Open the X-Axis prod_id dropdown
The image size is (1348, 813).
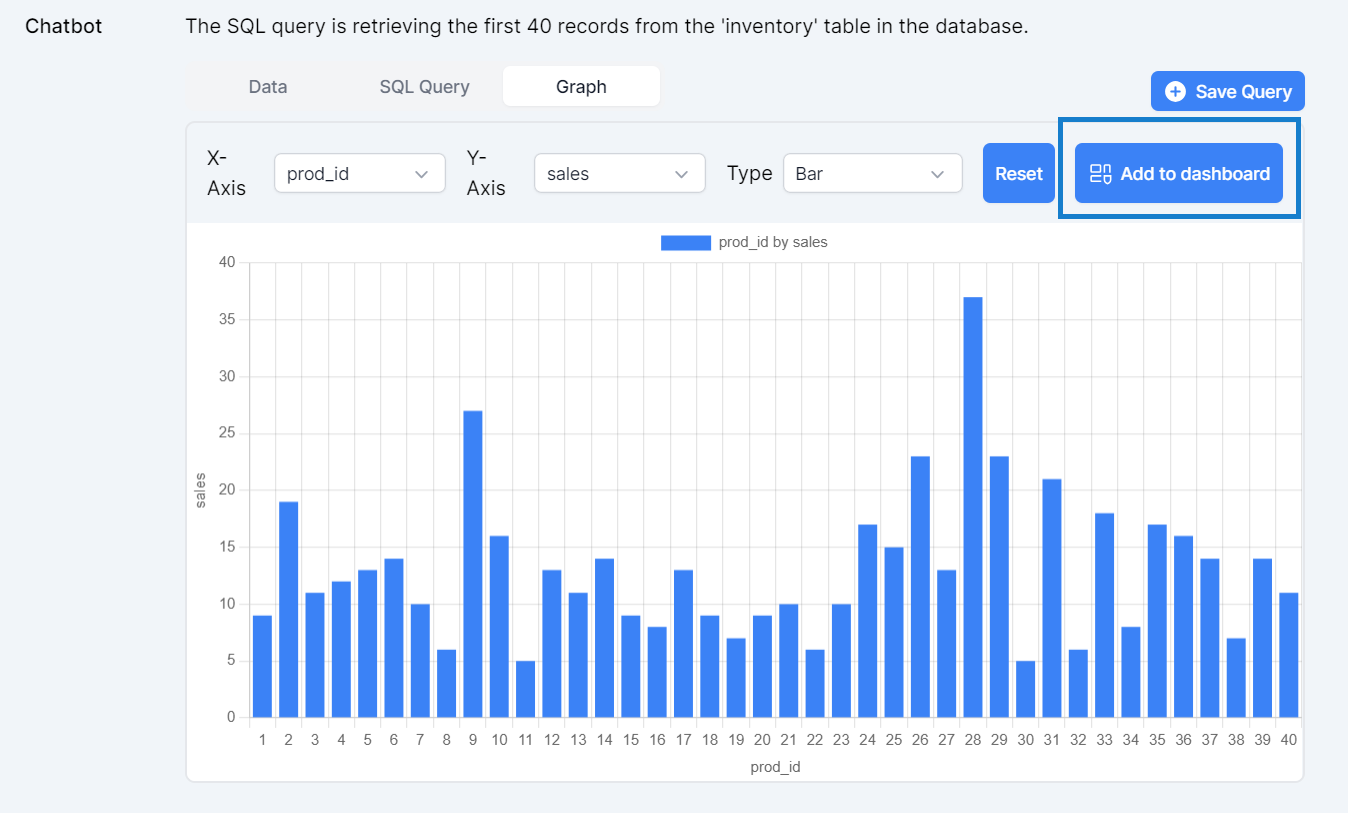[x=359, y=173]
